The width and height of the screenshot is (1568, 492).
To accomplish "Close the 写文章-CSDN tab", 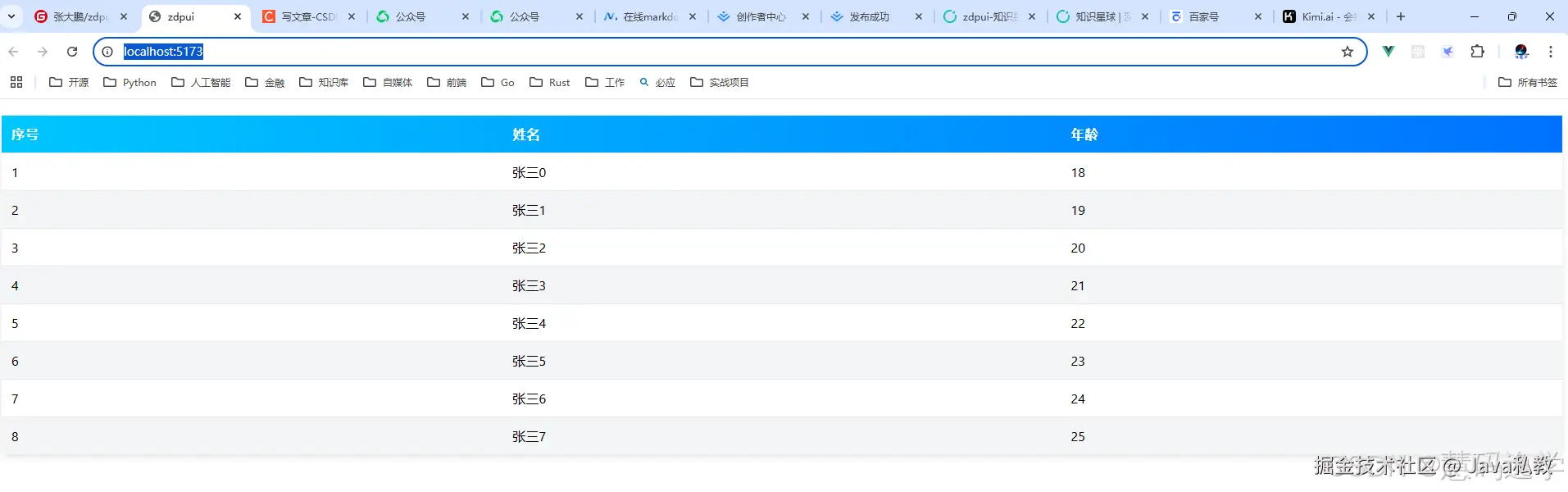I will pos(352,16).
